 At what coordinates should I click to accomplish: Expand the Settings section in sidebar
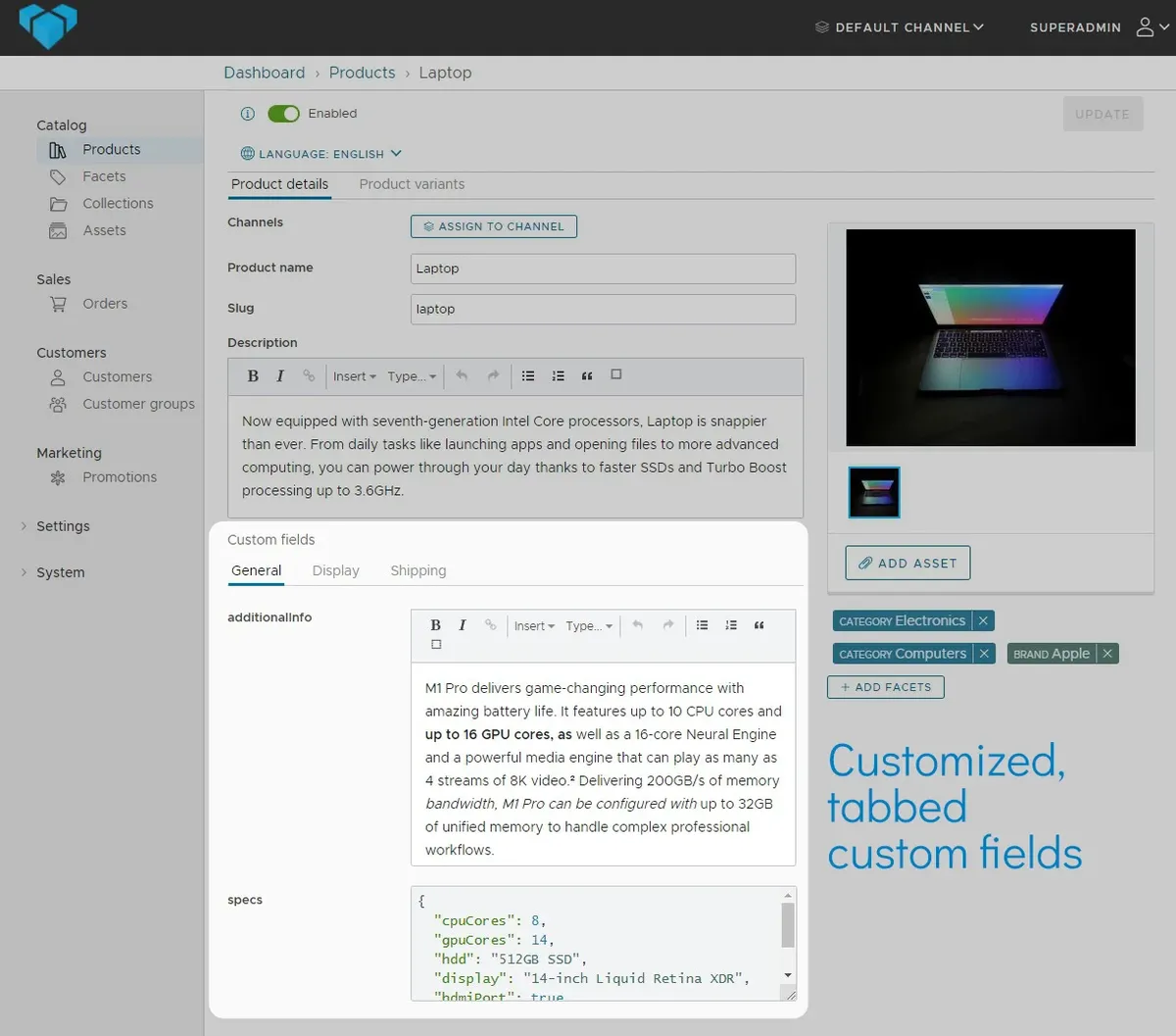63,526
